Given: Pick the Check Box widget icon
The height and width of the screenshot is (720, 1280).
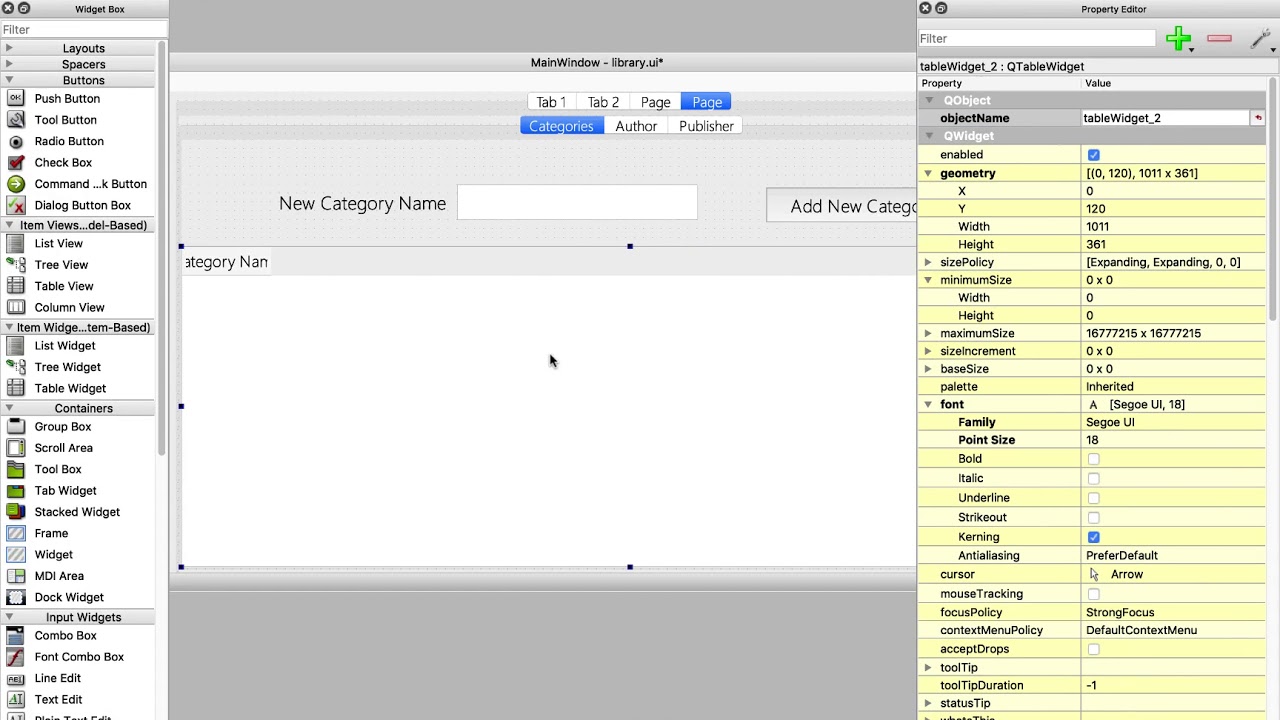Looking at the screenshot, I should tap(16, 163).
